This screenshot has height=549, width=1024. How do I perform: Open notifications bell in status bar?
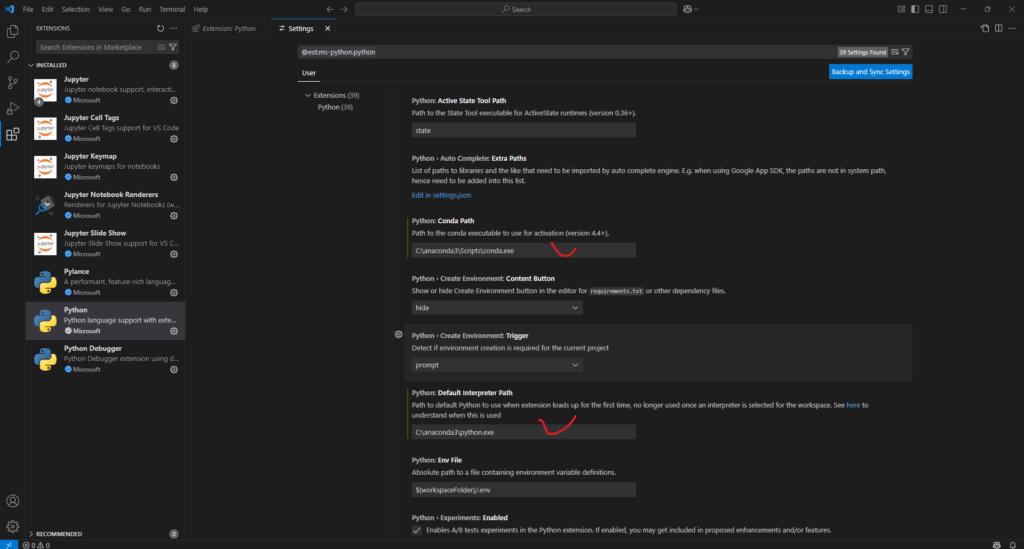click(x=1012, y=545)
